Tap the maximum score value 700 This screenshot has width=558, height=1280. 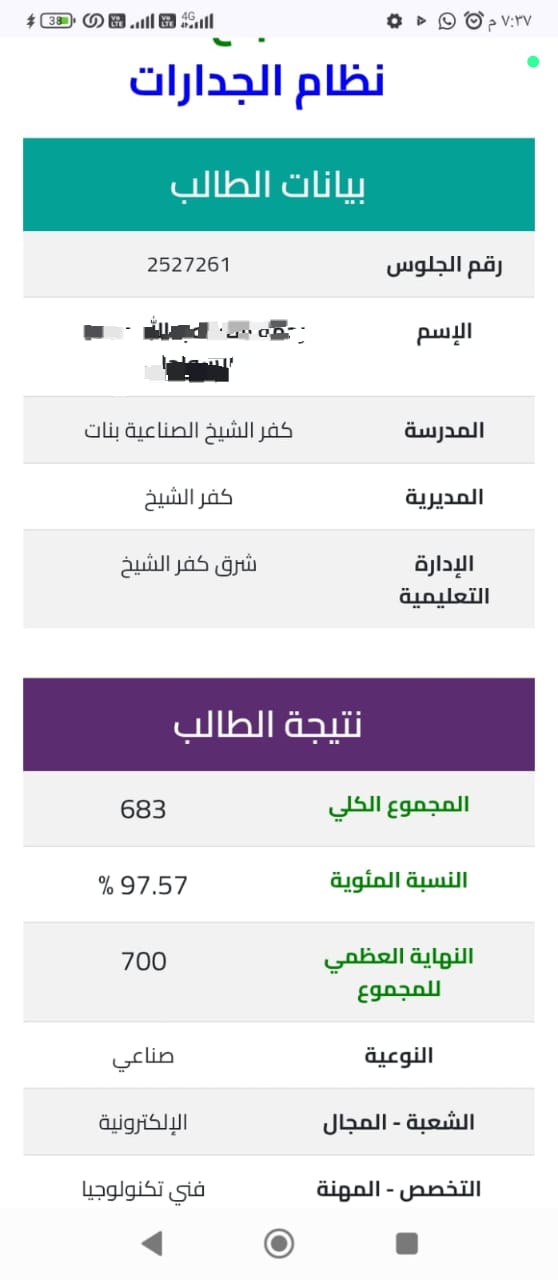[143, 961]
